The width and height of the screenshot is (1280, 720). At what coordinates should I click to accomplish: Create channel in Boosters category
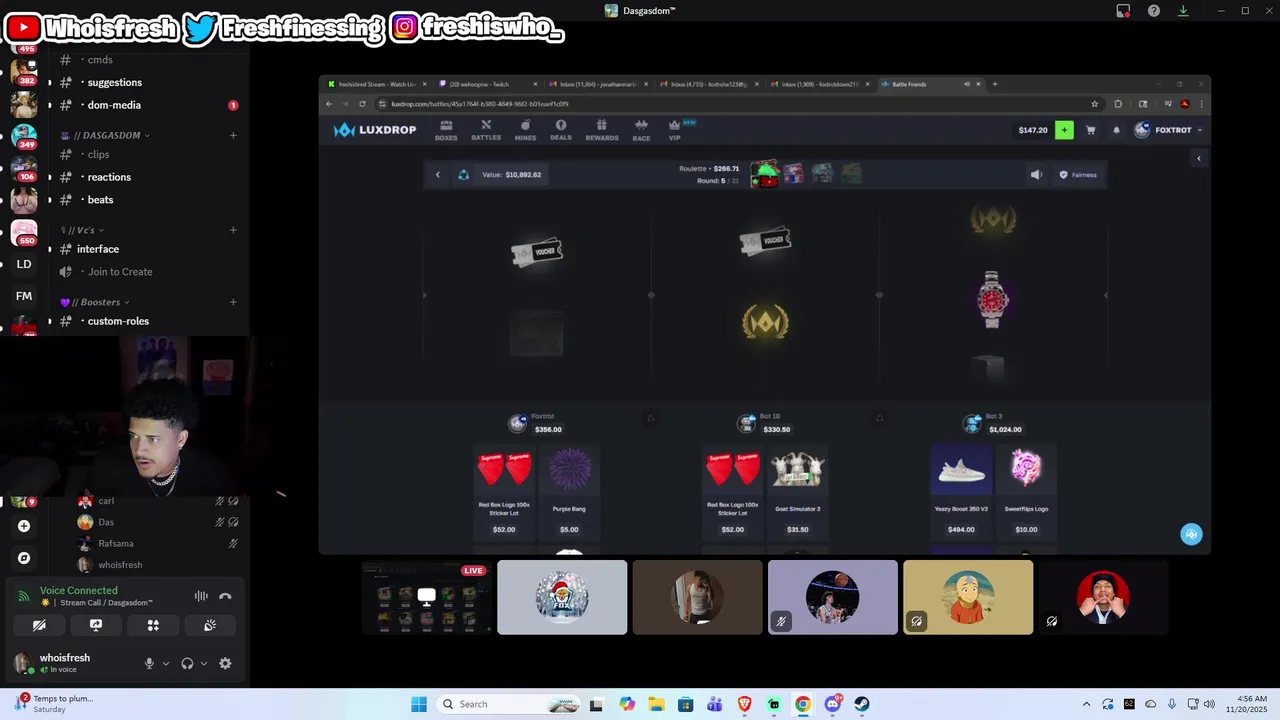coord(233,302)
